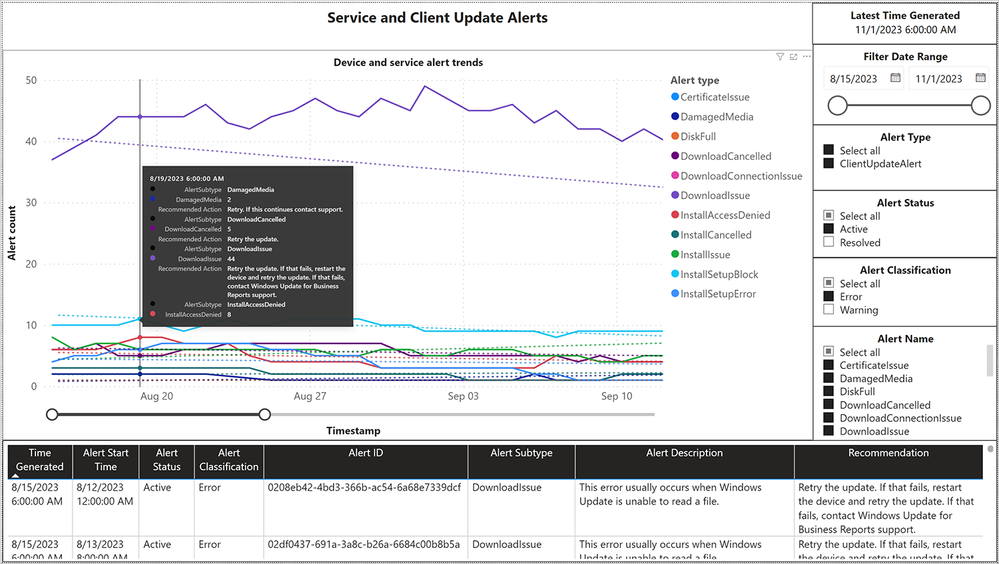Toggle DamagedMedia alert name checkbox

click(828, 378)
